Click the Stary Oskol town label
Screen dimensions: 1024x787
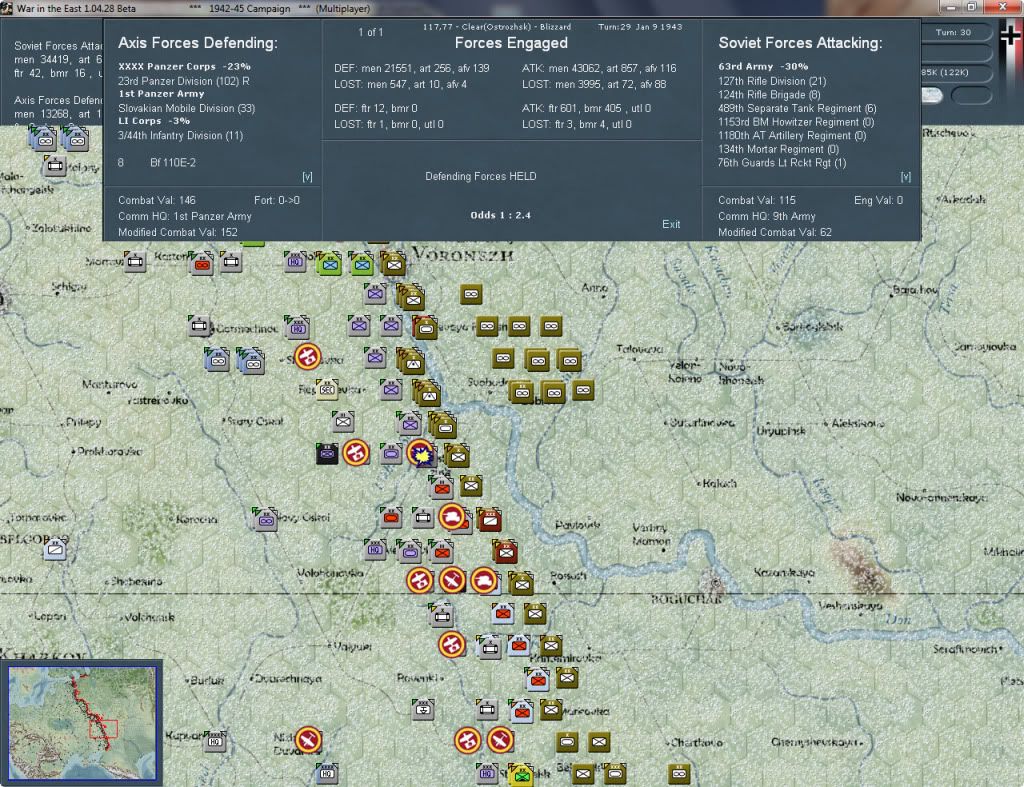click(255, 422)
